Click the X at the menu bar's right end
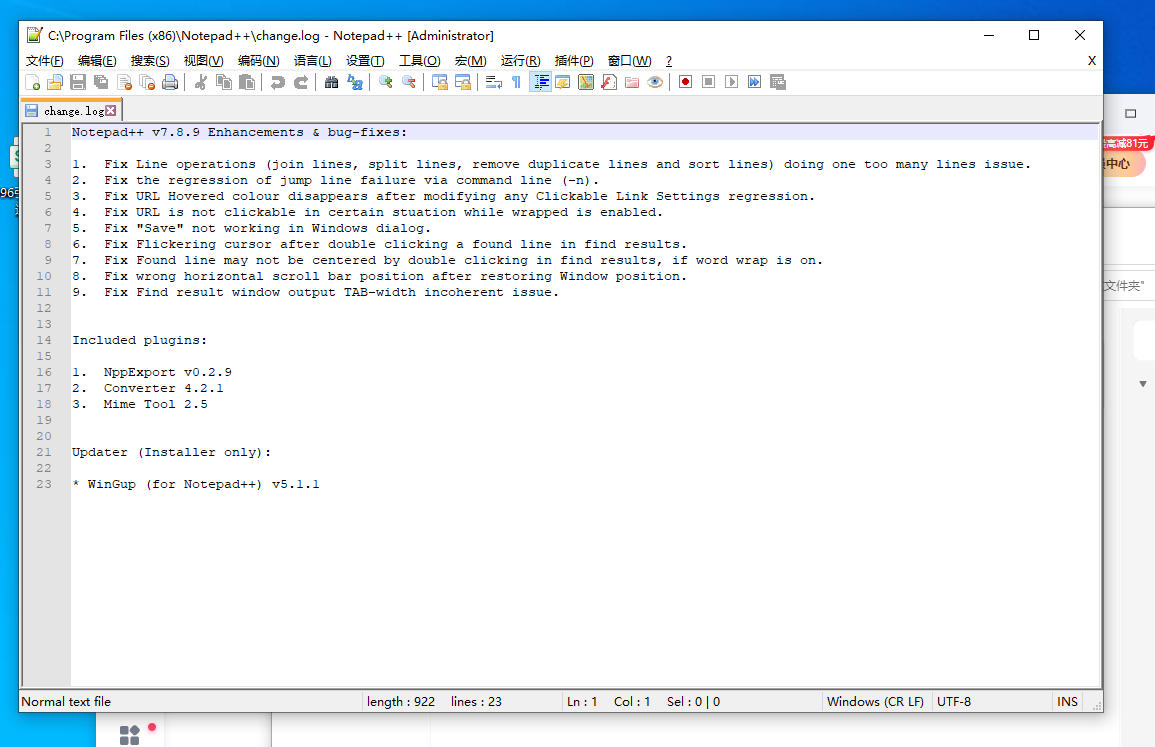Image resolution: width=1155 pixels, height=747 pixels. [x=1092, y=60]
